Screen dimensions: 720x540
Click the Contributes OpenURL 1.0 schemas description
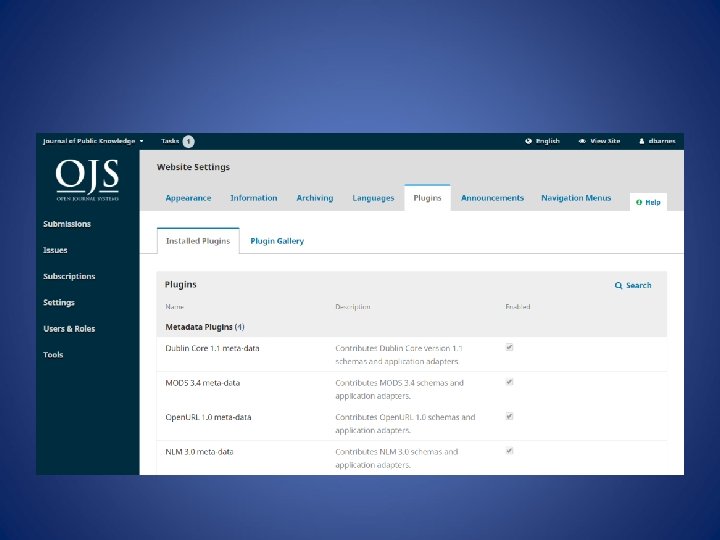(405, 424)
